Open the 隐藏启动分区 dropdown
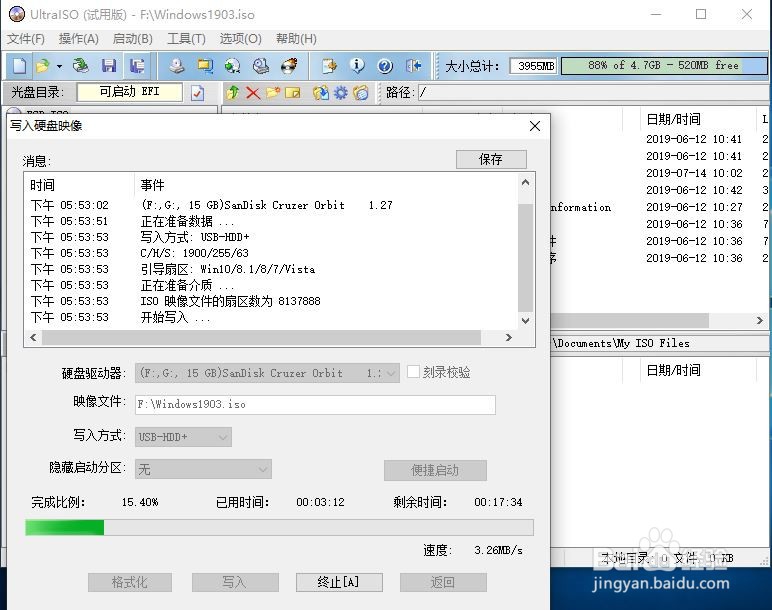This screenshot has height=610, width=772. click(x=203, y=469)
